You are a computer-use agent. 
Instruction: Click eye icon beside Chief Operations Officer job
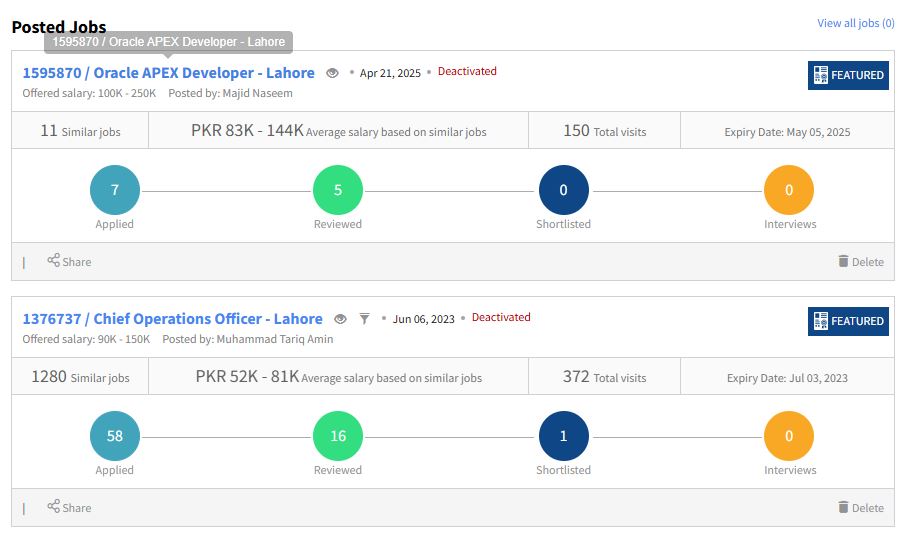(340, 319)
